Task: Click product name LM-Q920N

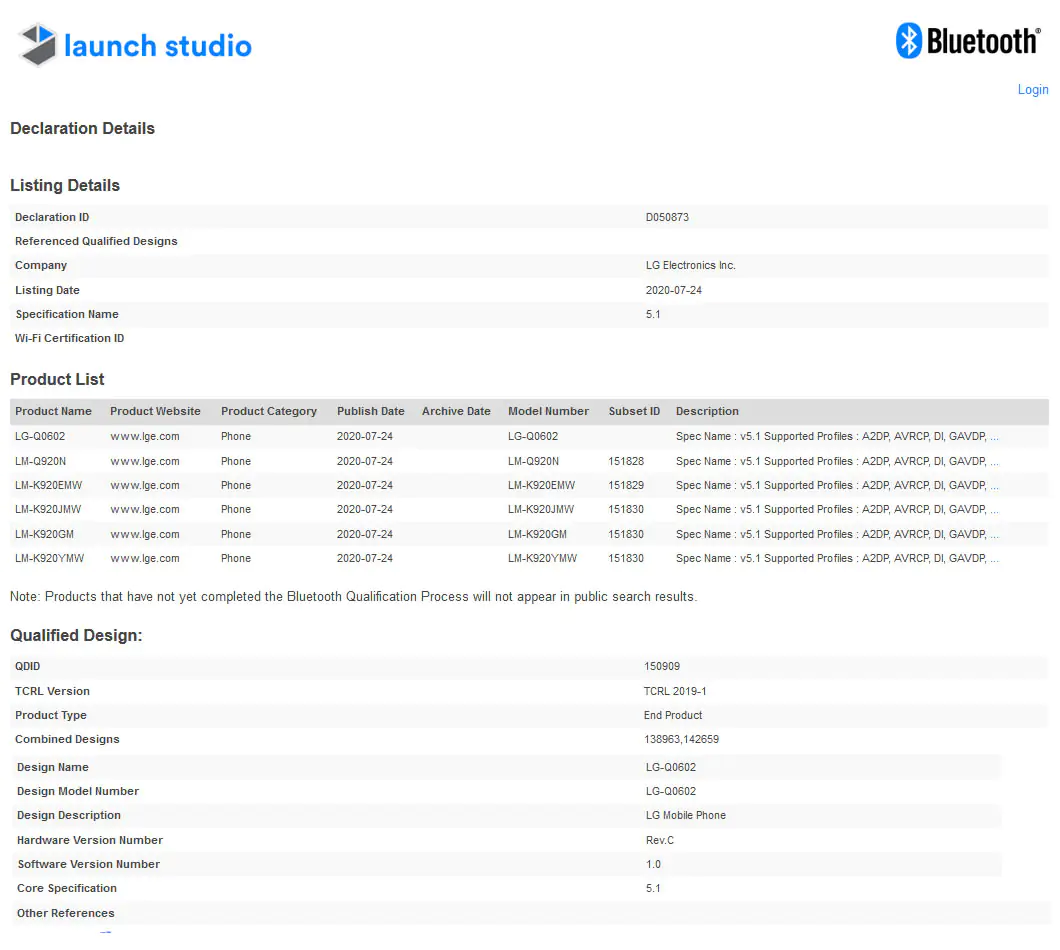Action: click(41, 461)
